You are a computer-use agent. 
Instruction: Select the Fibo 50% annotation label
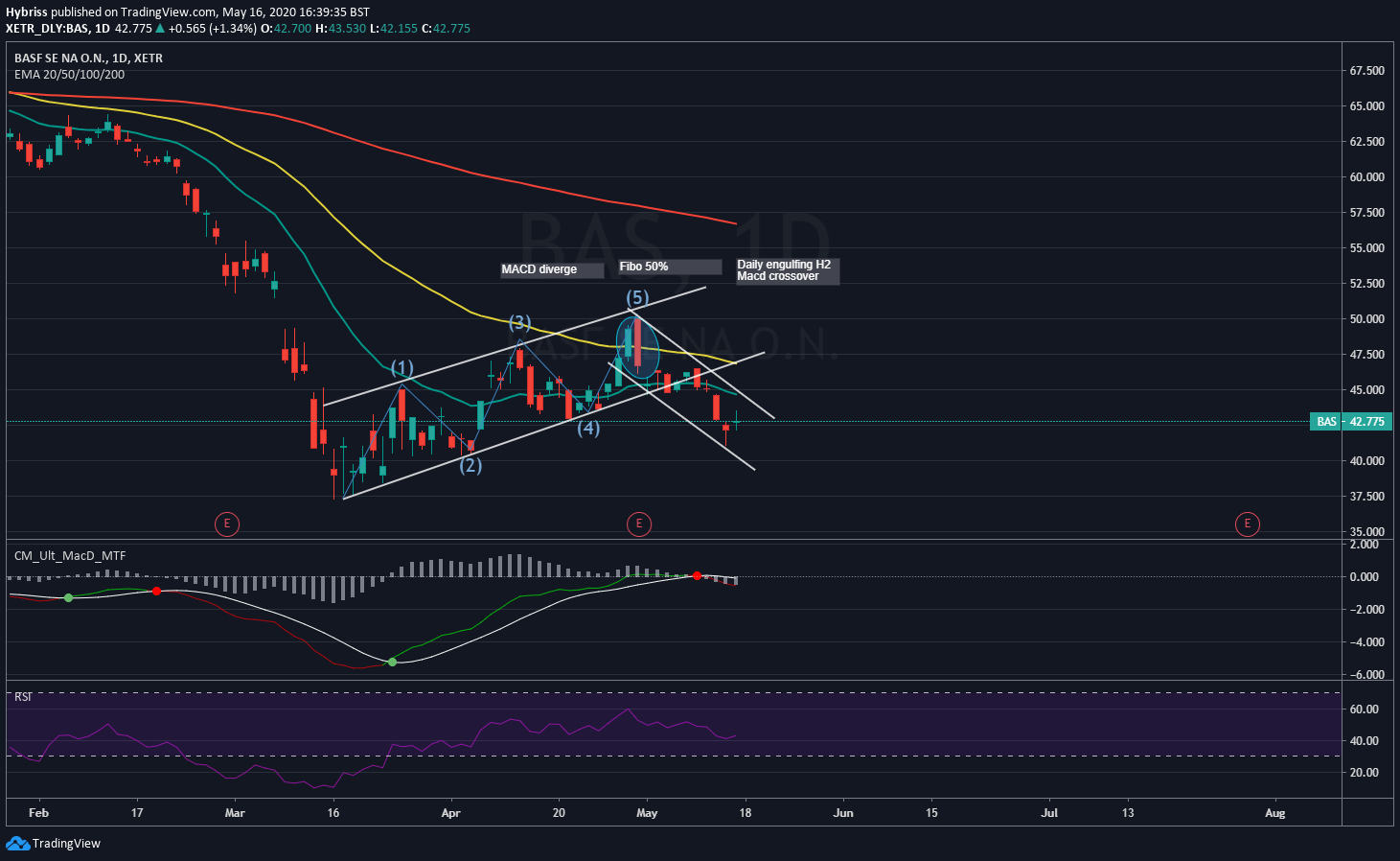tap(670, 267)
